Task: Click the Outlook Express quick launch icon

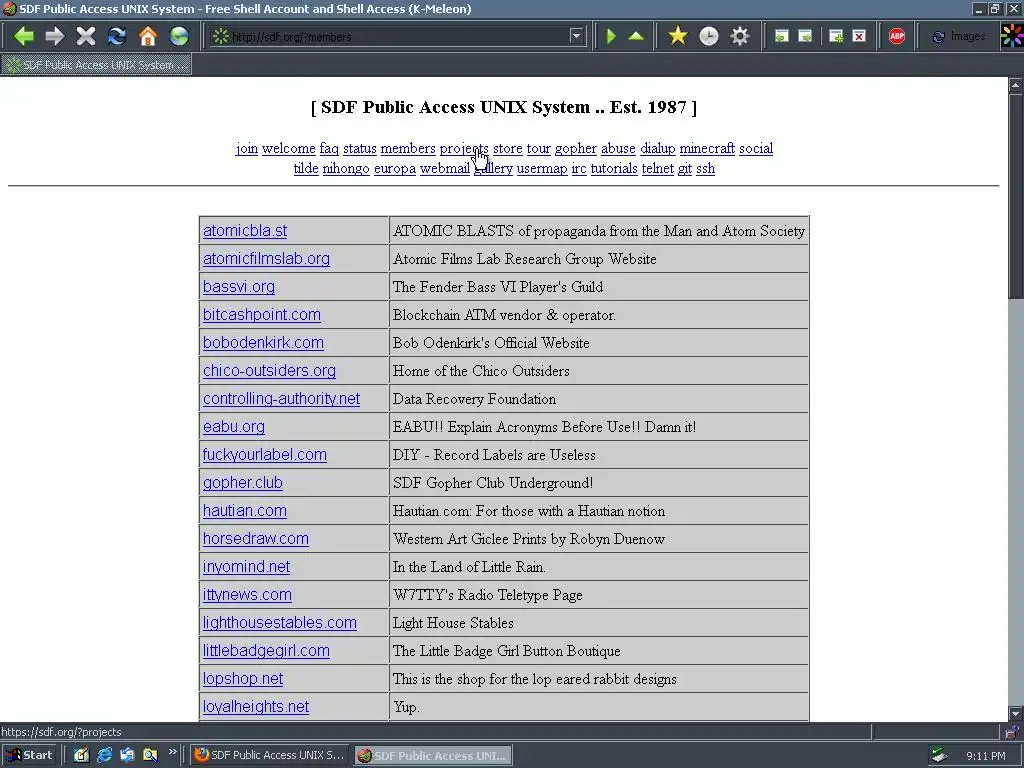Action: coord(127,755)
